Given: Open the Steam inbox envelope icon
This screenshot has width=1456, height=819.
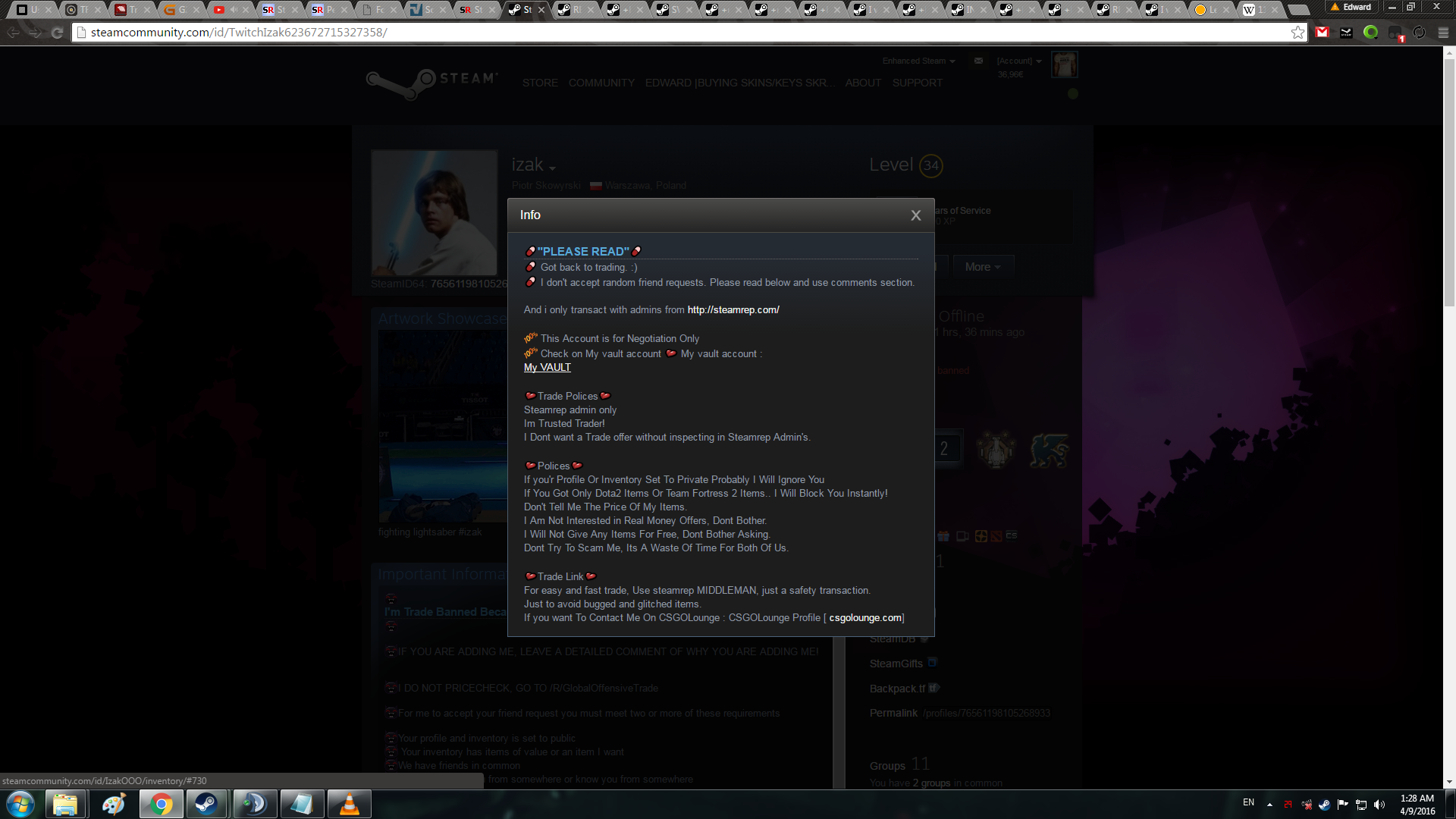Looking at the screenshot, I should coord(978,61).
